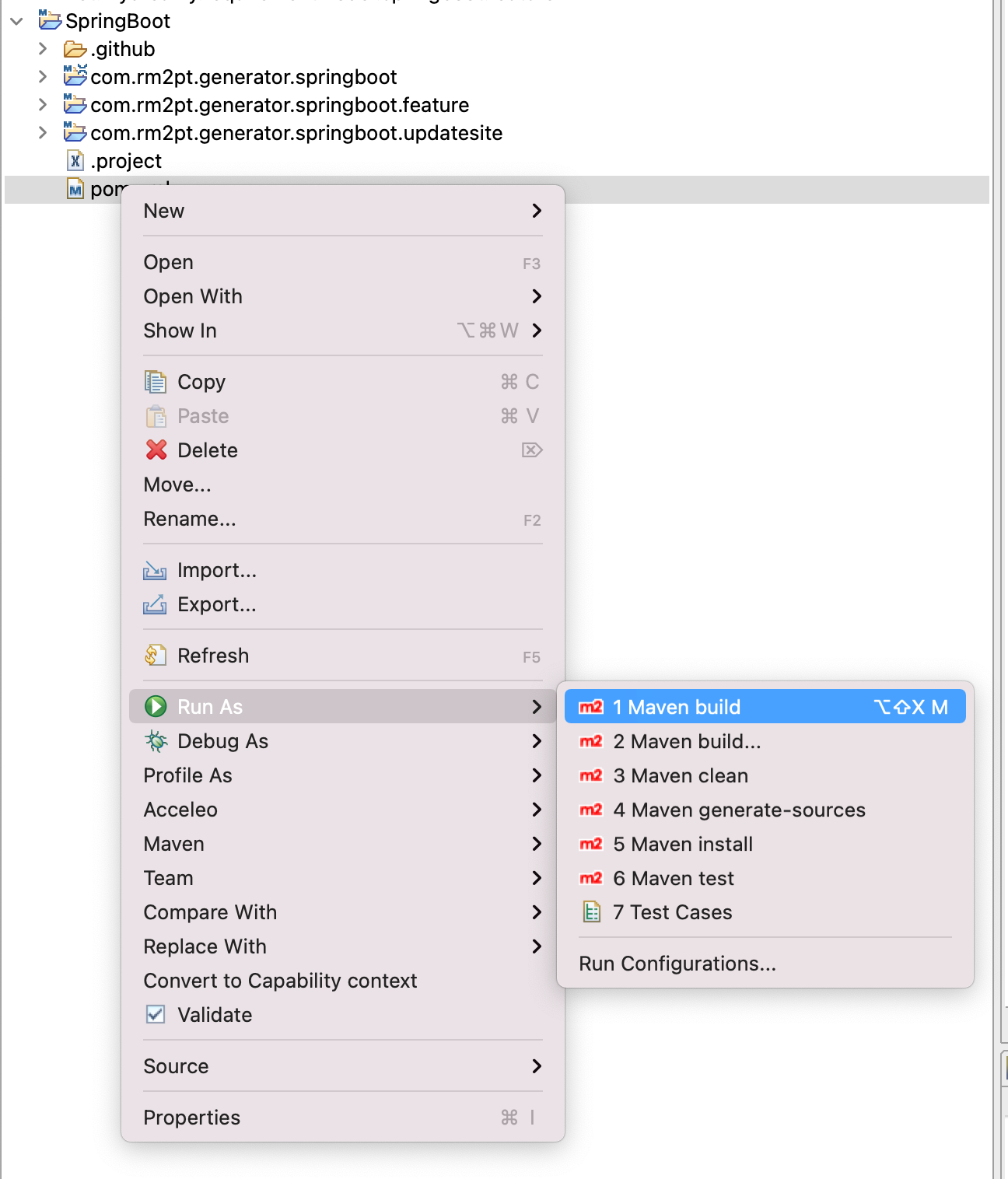Select the SpringBoot project label

(x=117, y=21)
